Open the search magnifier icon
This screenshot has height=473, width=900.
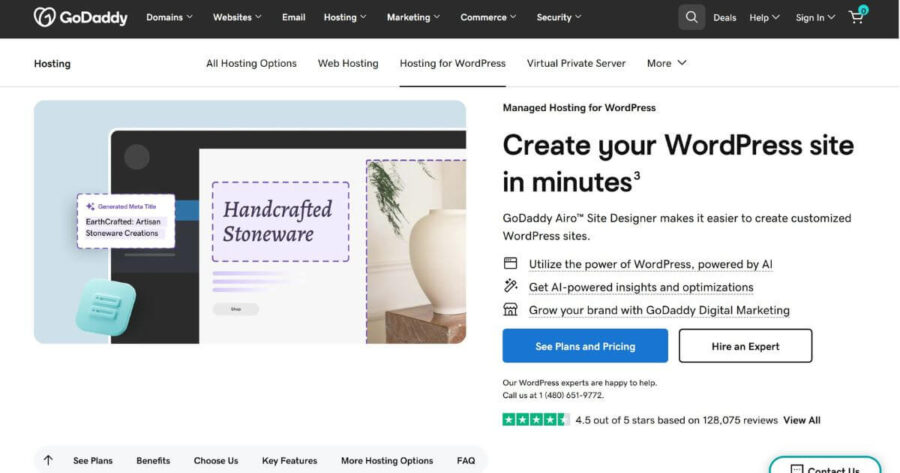click(x=692, y=17)
